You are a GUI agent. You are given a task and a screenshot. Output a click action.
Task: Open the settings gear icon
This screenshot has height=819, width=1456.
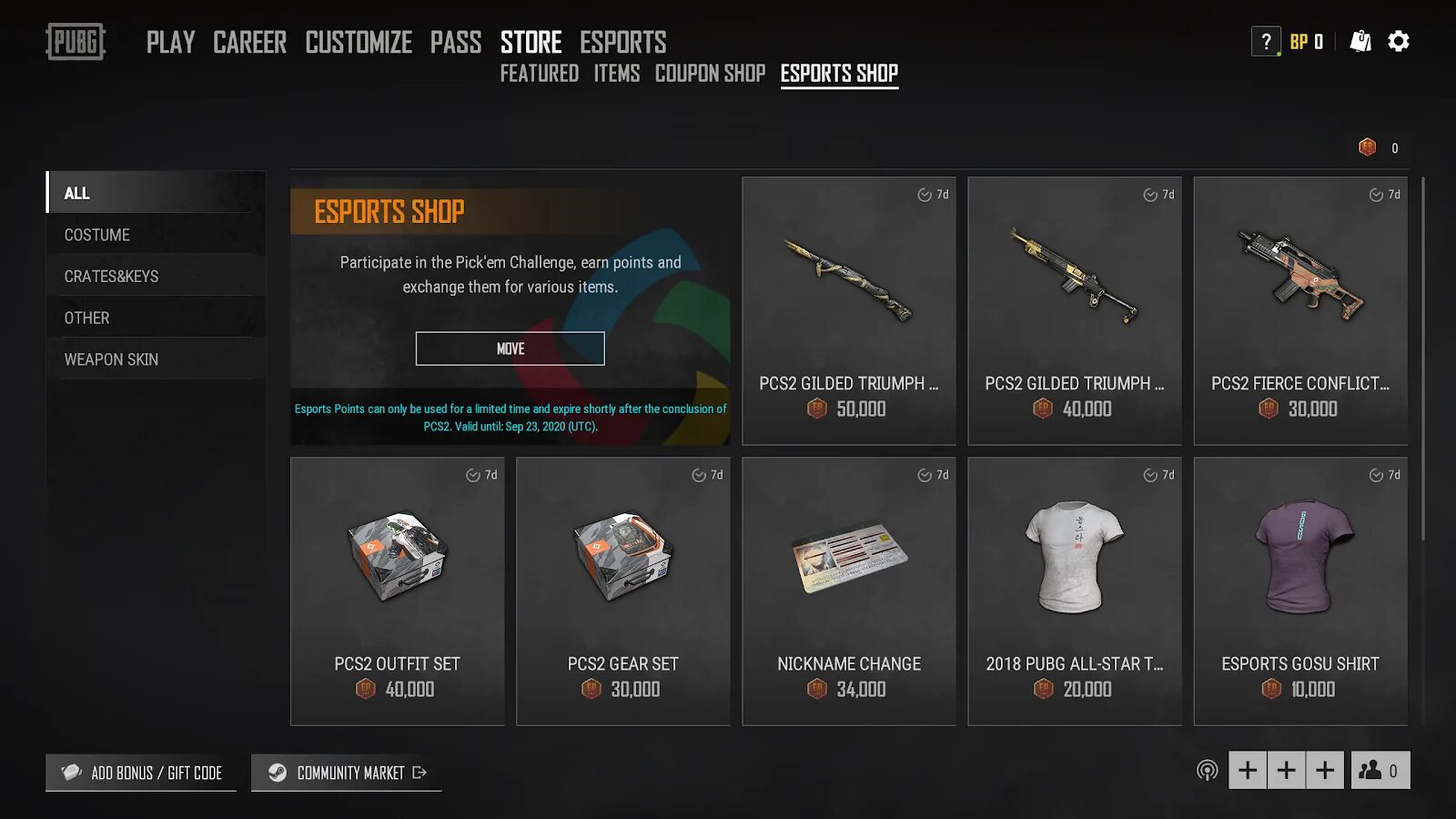[1399, 41]
